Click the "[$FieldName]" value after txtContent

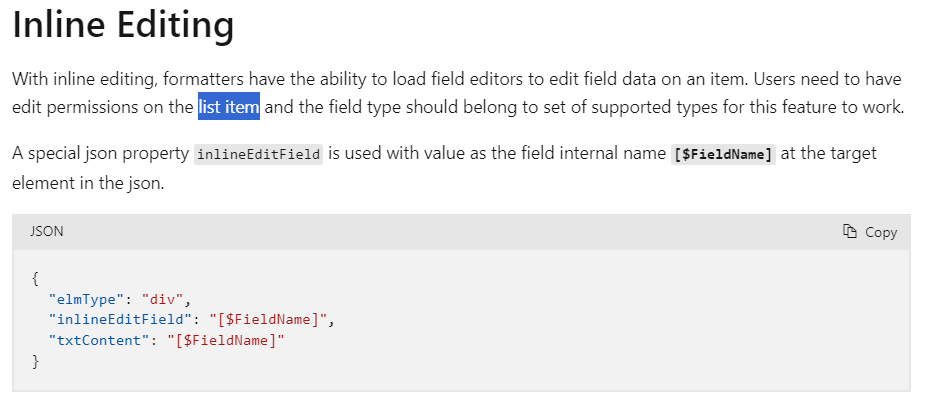point(226,341)
